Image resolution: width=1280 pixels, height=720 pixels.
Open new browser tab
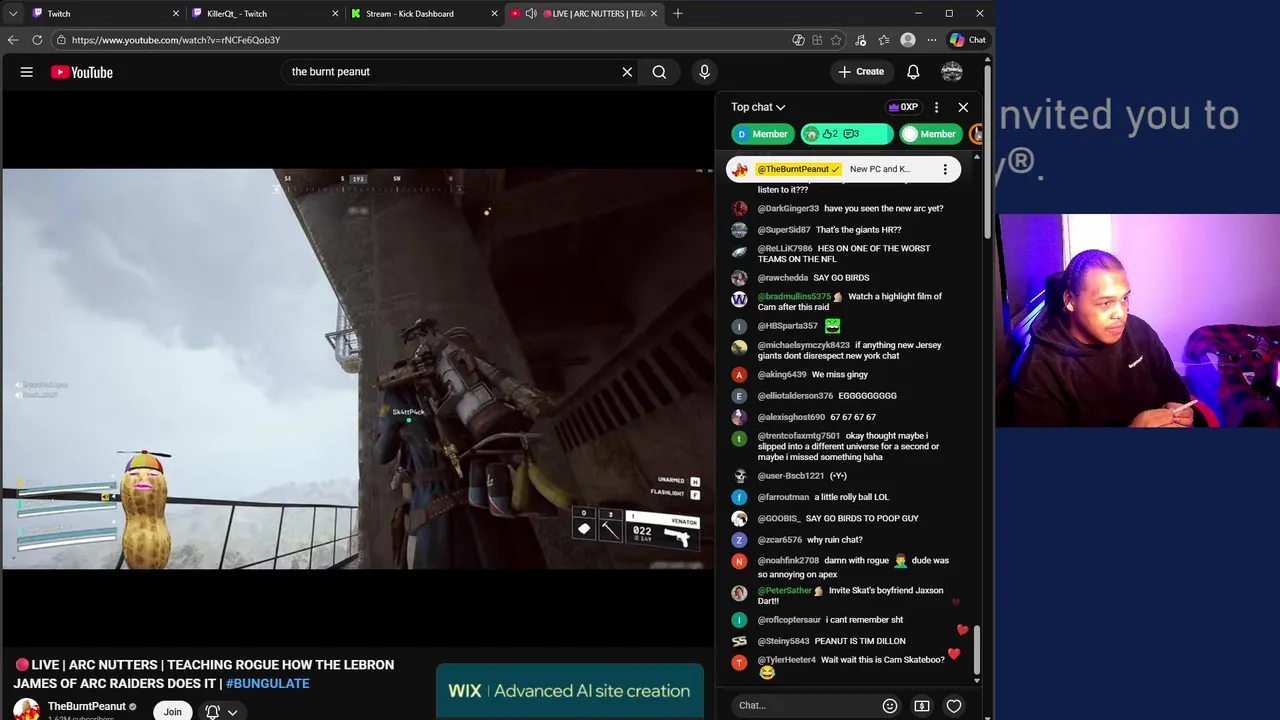[x=678, y=13]
